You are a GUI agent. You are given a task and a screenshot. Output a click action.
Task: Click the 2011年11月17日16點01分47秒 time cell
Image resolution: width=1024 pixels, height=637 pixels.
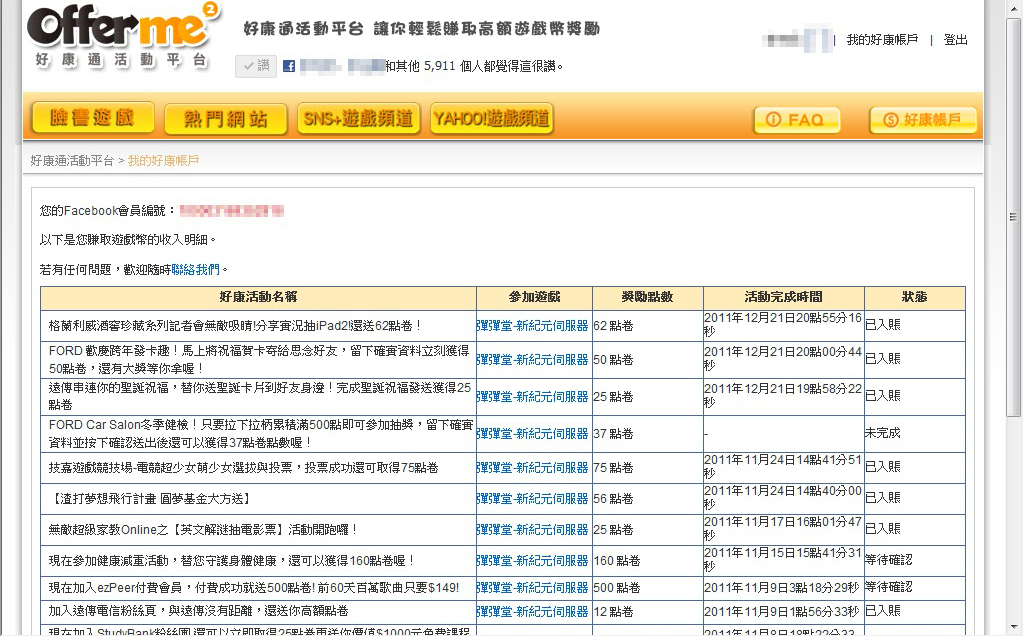point(783,529)
